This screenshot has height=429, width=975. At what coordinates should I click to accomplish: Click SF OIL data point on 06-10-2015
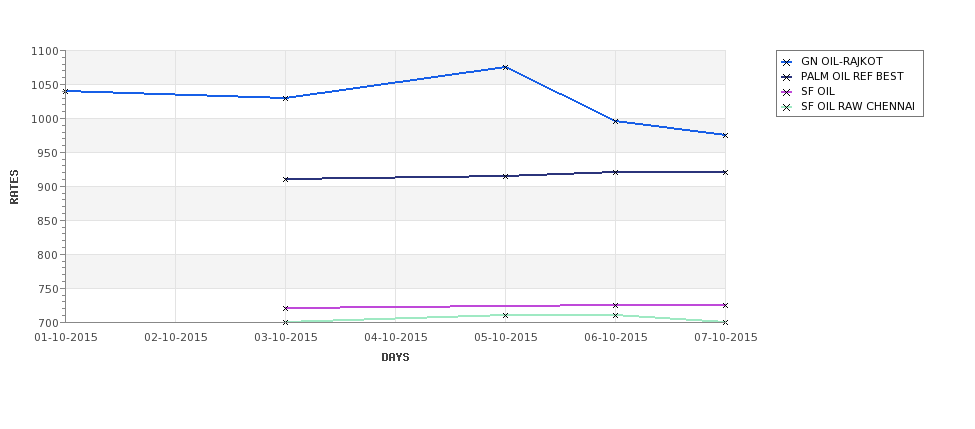point(616,305)
